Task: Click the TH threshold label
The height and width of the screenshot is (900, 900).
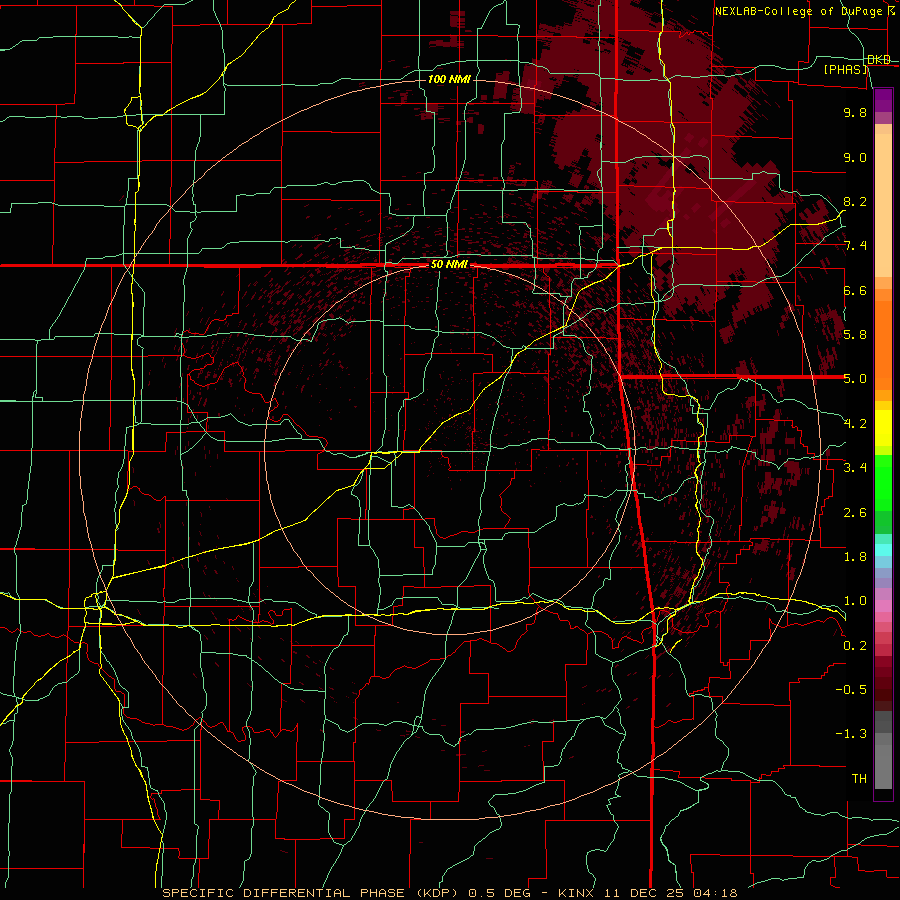Action: point(859,778)
